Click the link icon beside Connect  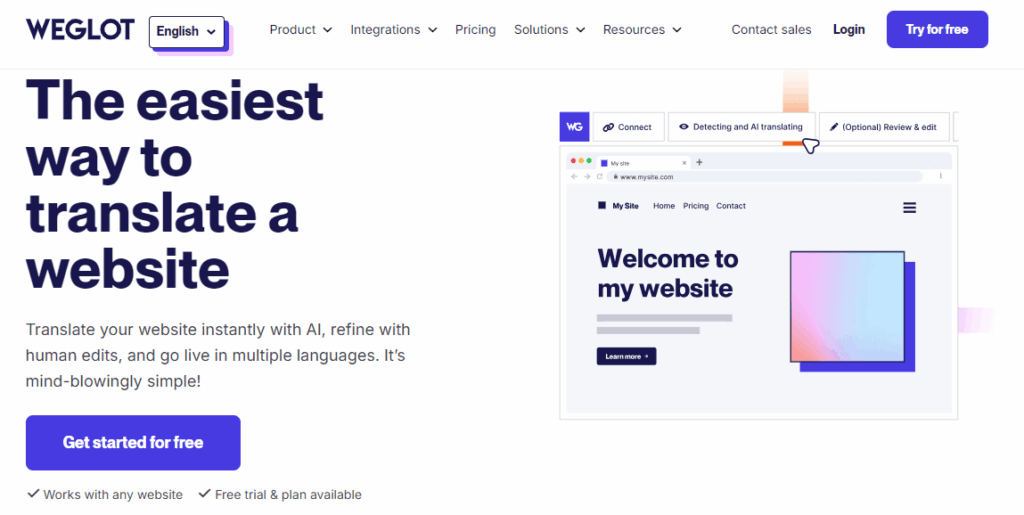point(608,127)
